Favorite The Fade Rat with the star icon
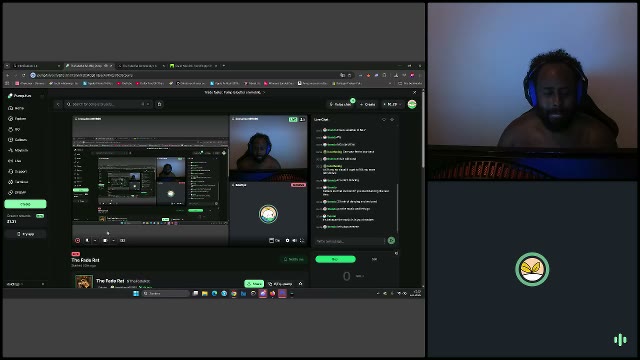 301,284
